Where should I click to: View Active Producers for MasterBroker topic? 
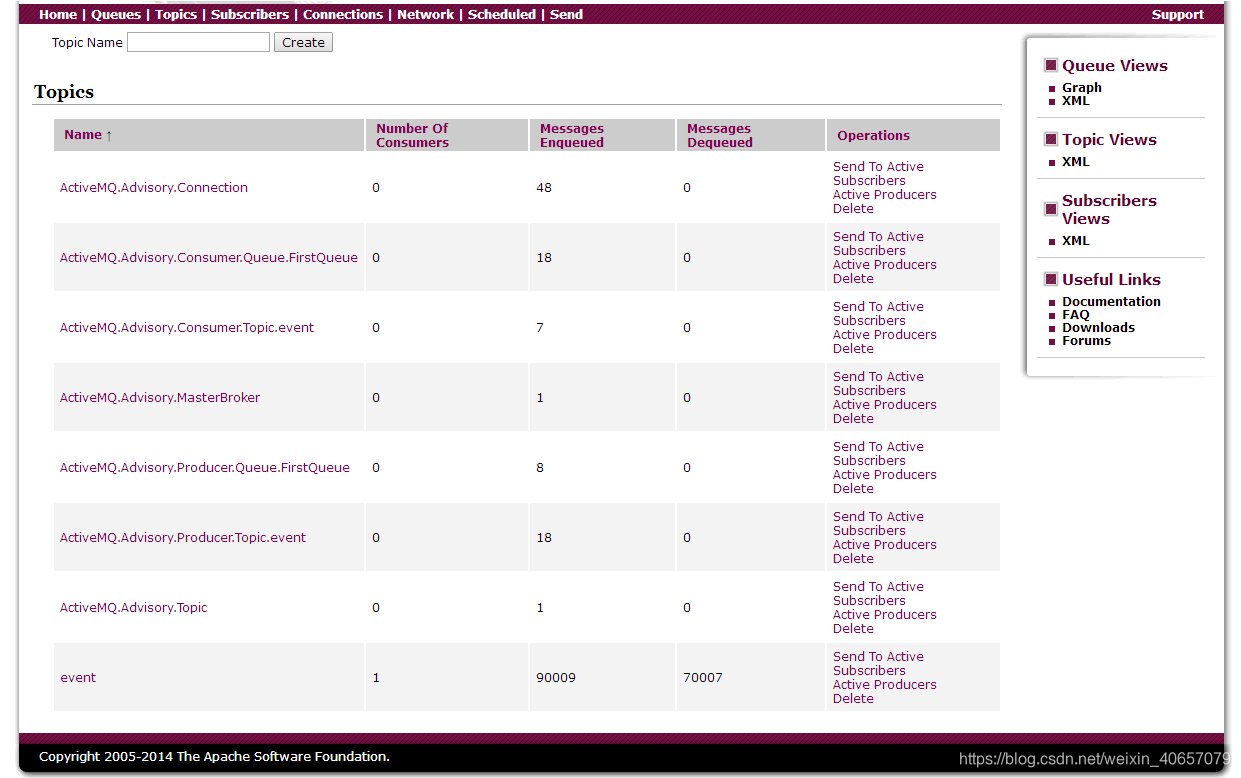[885, 405]
